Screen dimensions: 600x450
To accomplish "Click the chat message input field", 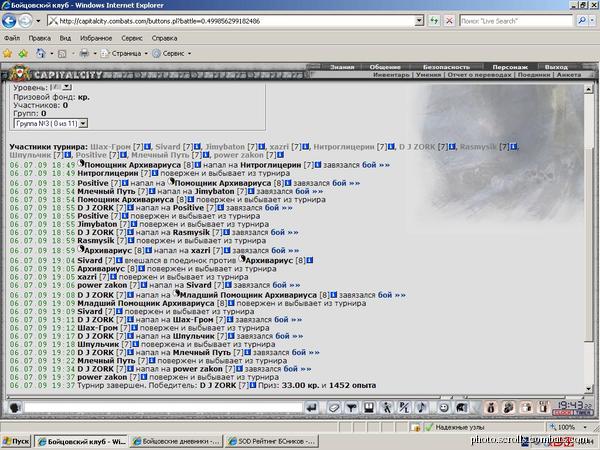I will click(164, 408).
